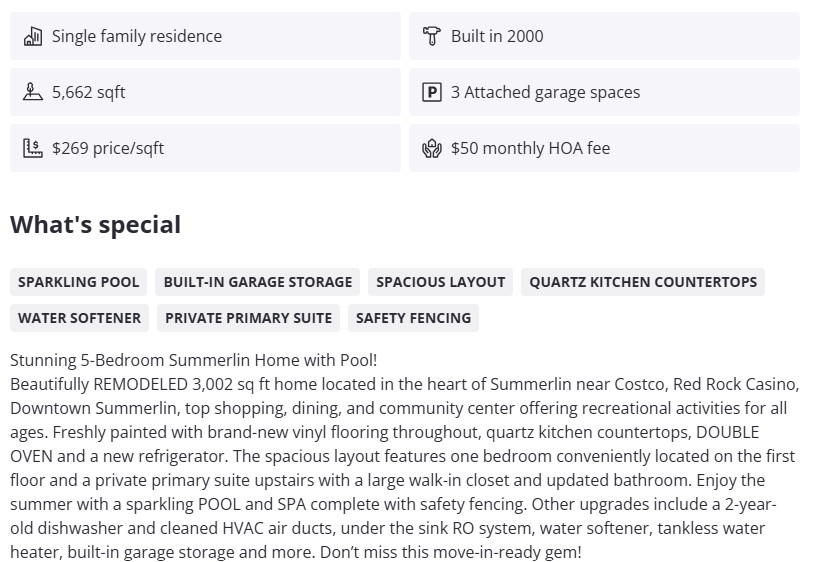Click the lot size icon beside 5,662 sqft
Viewport: 816px width, 562px height.
tap(33, 93)
